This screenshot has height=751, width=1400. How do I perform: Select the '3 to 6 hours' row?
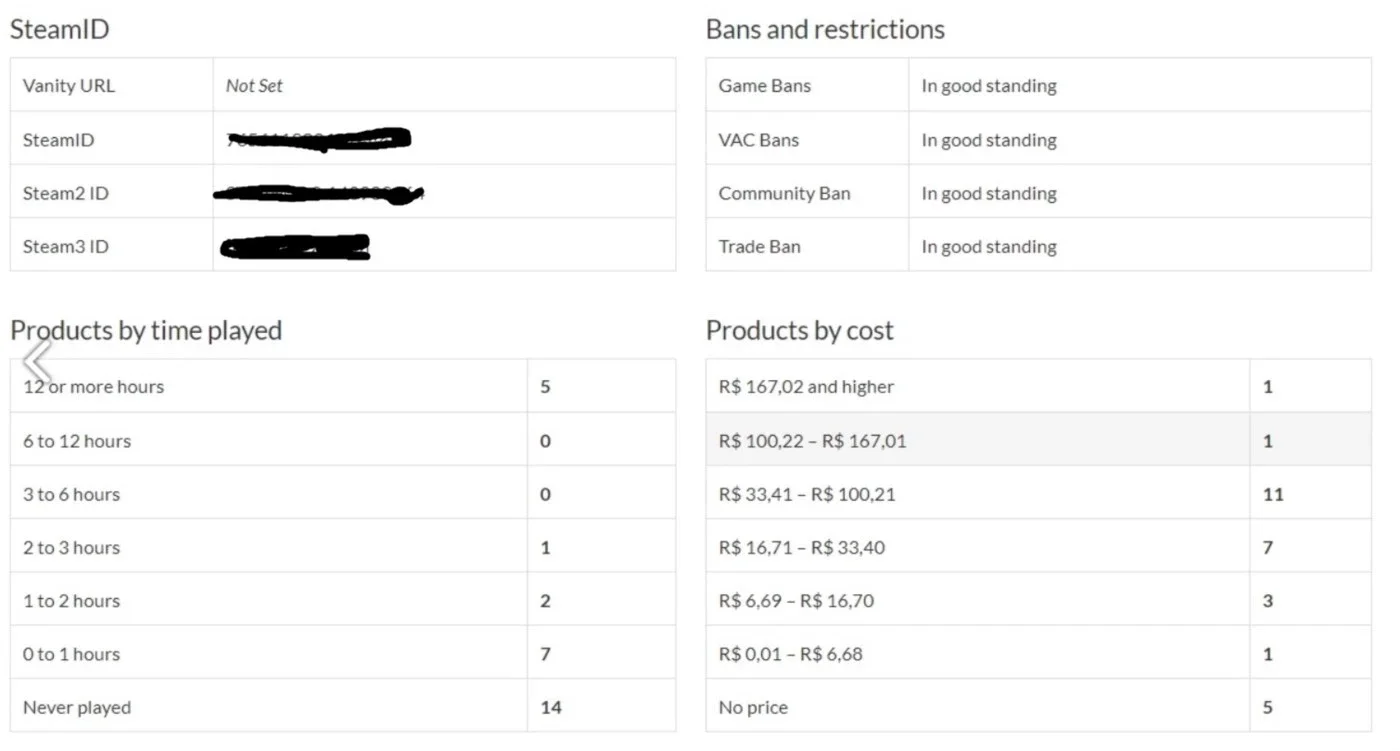point(343,494)
